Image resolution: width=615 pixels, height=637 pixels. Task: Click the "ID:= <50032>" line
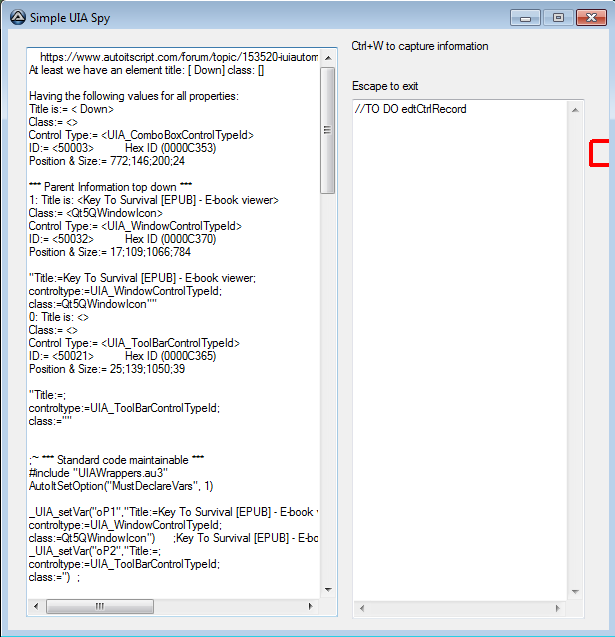[122, 239]
